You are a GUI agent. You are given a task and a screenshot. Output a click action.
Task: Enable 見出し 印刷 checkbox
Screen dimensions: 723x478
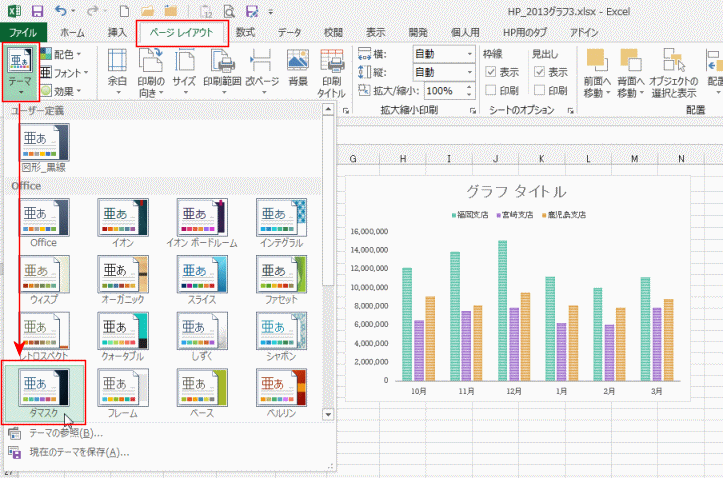tap(539, 90)
